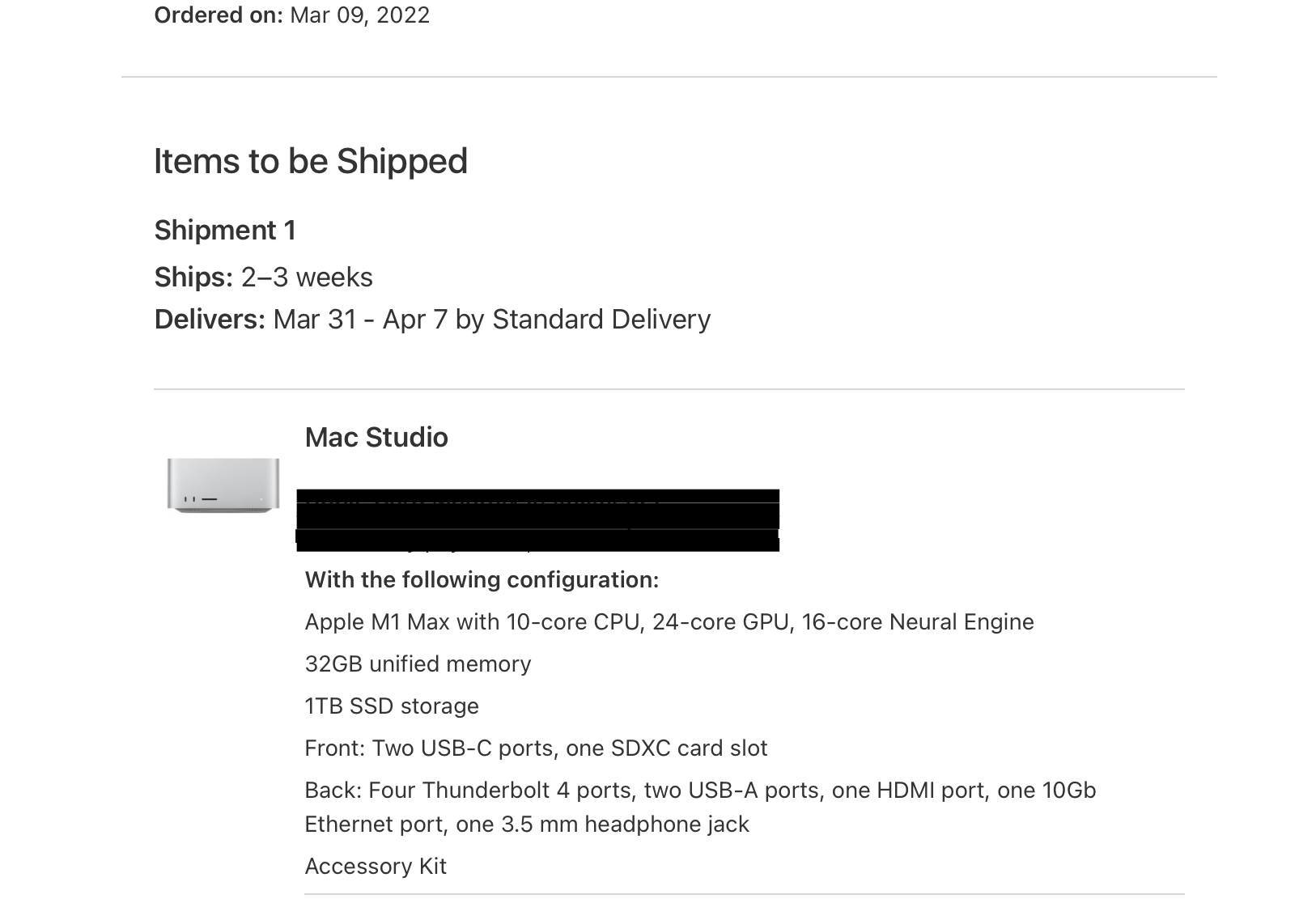Viewport: 1316px width, 903px height.
Task: Click the '2–3 weeks' shipping estimate
Action: 307,278
